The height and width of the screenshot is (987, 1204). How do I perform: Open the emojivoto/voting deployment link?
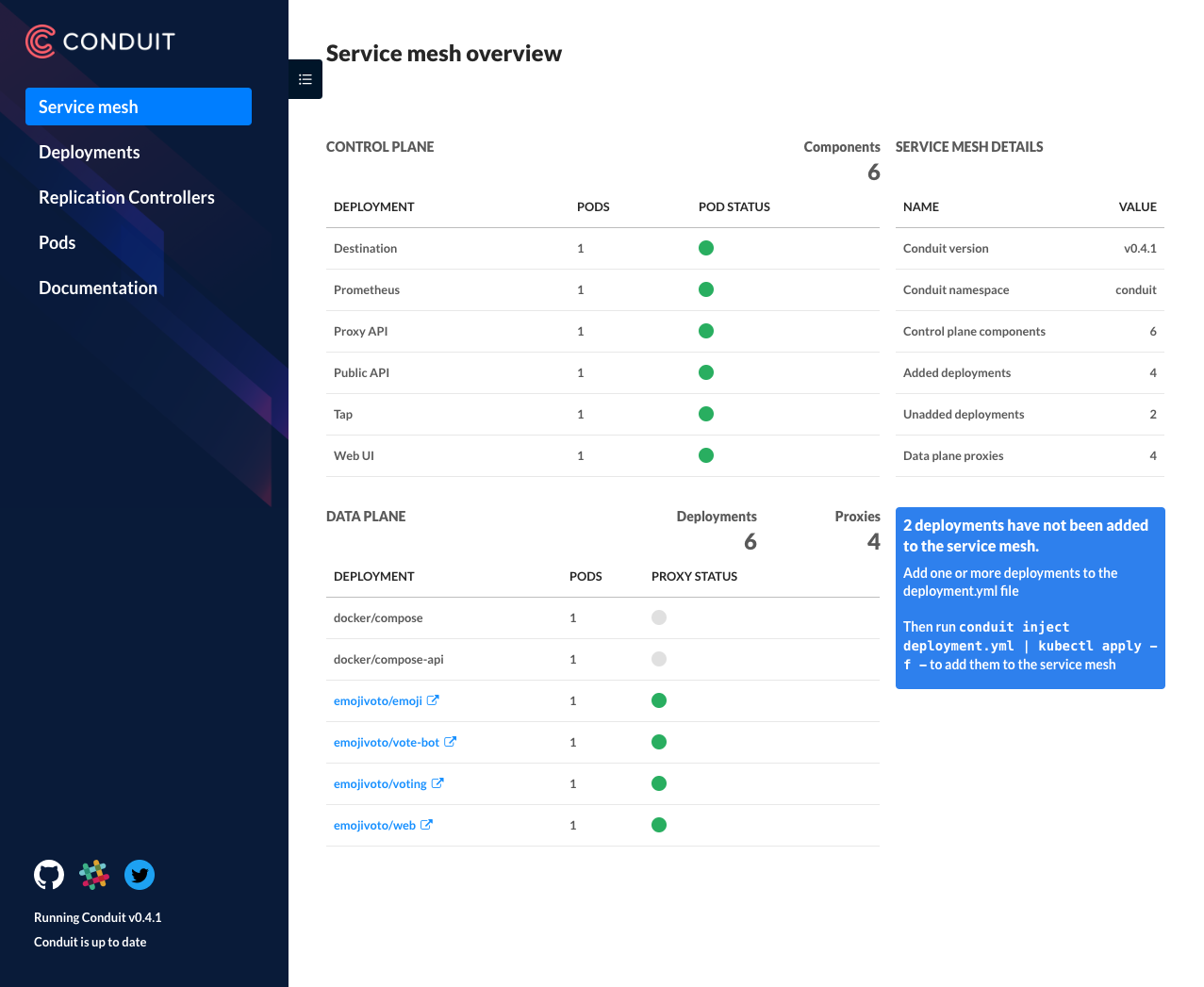click(x=380, y=783)
